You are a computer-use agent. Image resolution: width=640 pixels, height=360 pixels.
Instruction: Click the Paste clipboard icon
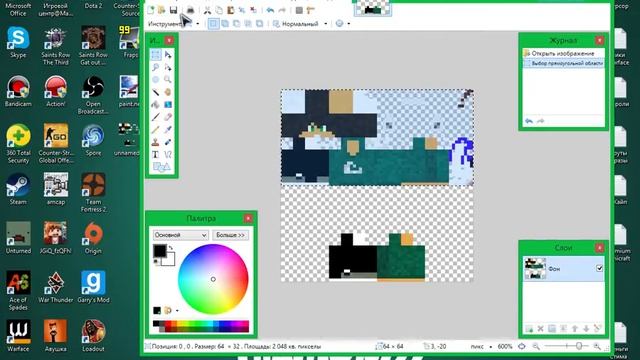(231, 10)
